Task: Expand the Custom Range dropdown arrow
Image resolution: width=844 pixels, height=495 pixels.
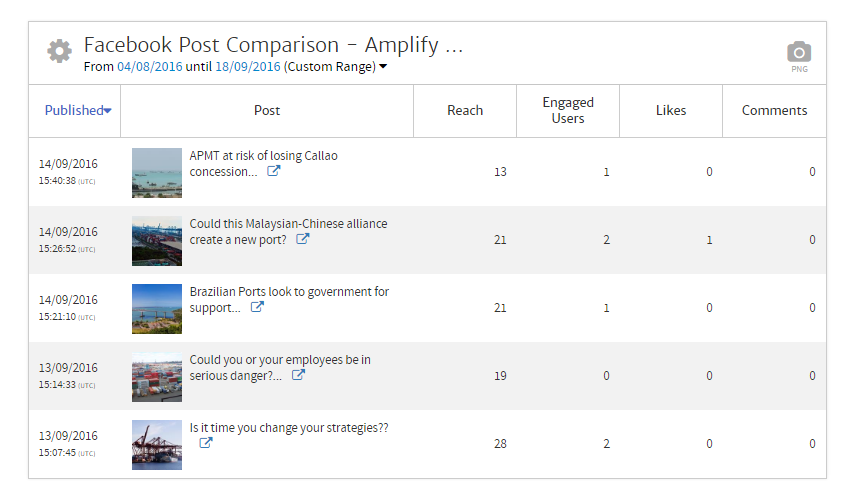Action: point(383,68)
